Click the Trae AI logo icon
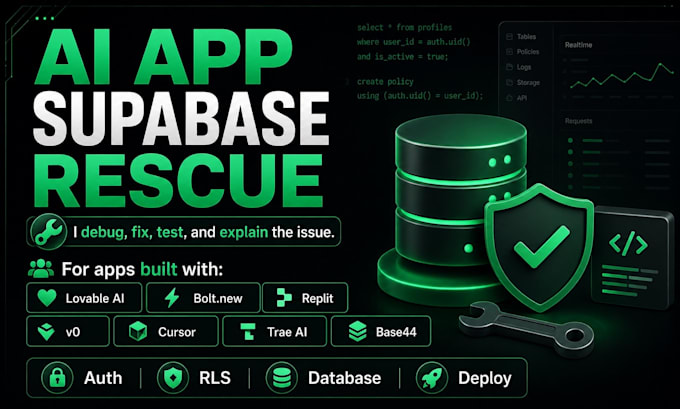Viewport: 680px width, 409px height. coord(247,332)
